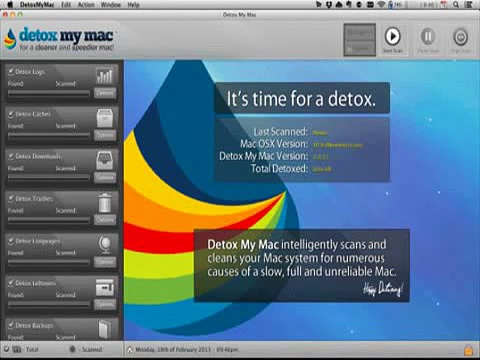Screen dimensions: 480x360
Task: Click the "Total Detoxed:" label
Action: 279,169
